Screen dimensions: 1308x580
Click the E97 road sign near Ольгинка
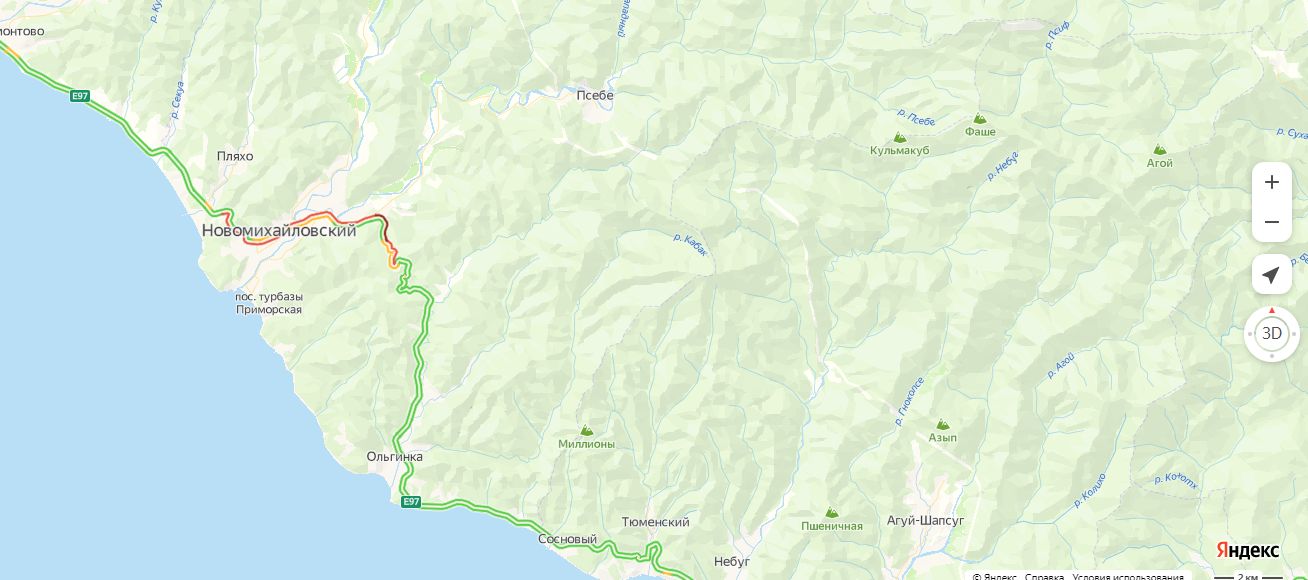pyautogui.click(x=411, y=501)
